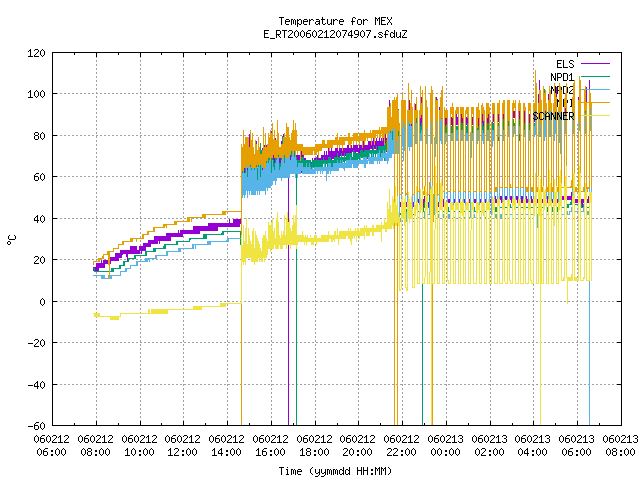
Task: Click the "Time (yymmdd HH:MM)" x-axis label
Action: [x=335, y=471]
